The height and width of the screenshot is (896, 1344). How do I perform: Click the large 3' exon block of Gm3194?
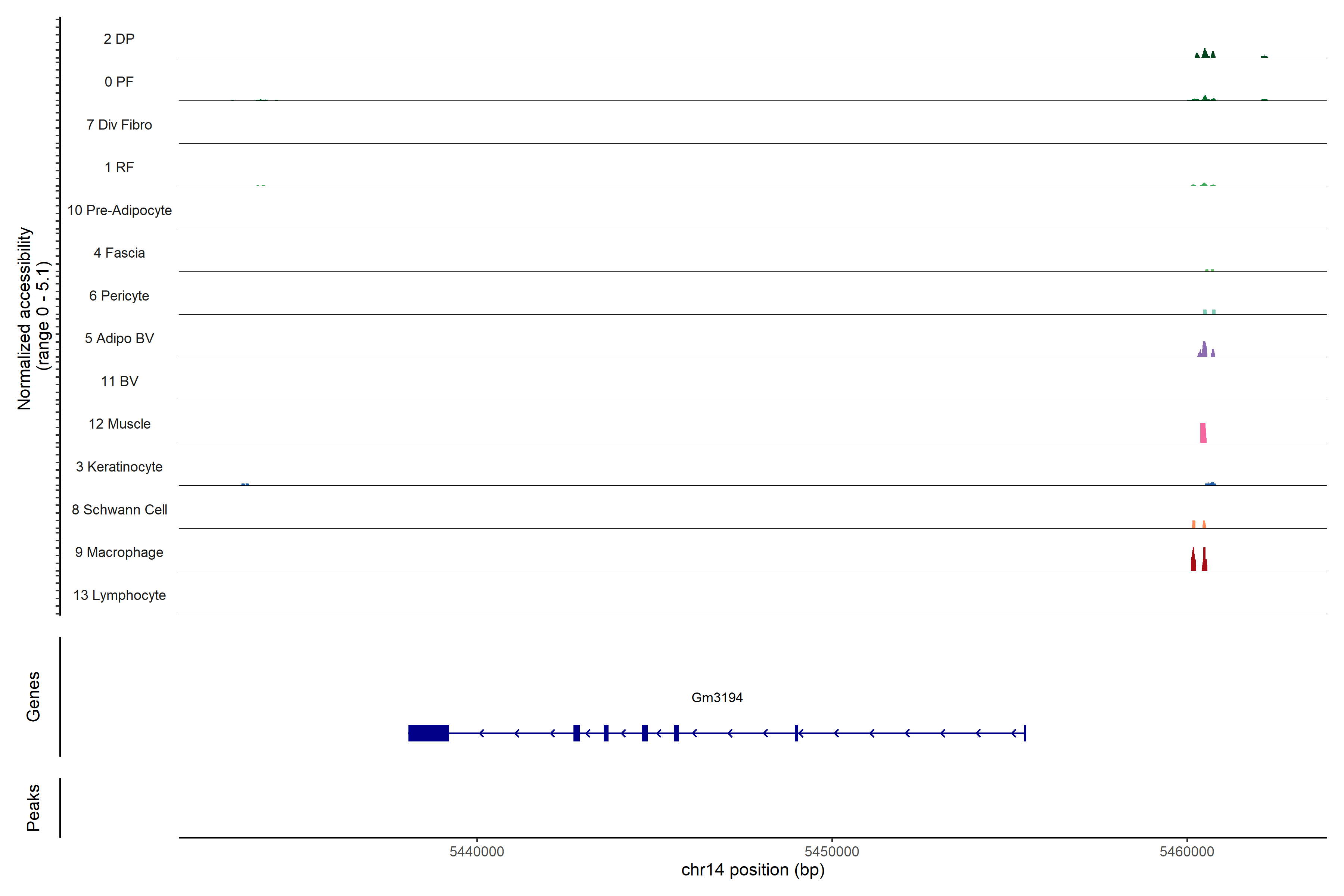click(x=429, y=733)
